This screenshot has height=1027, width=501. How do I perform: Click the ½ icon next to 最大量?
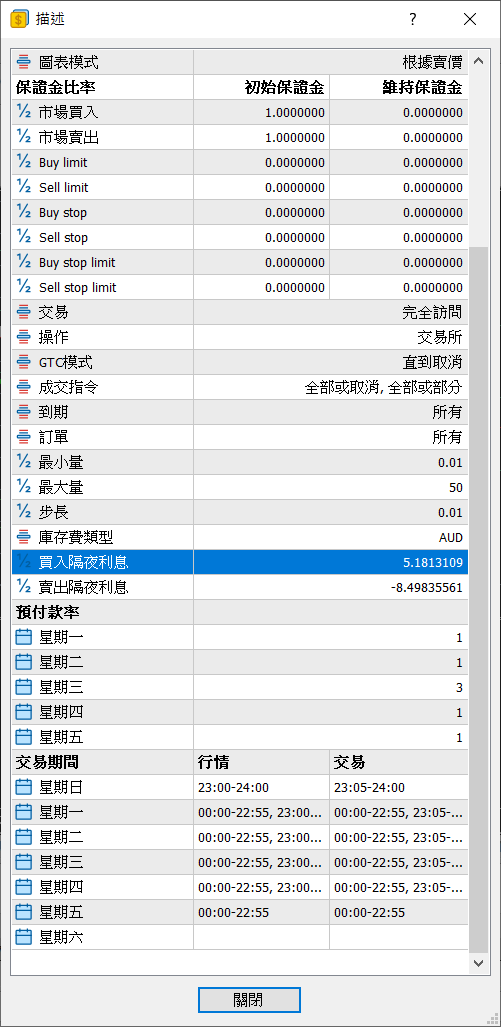(24, 487)
